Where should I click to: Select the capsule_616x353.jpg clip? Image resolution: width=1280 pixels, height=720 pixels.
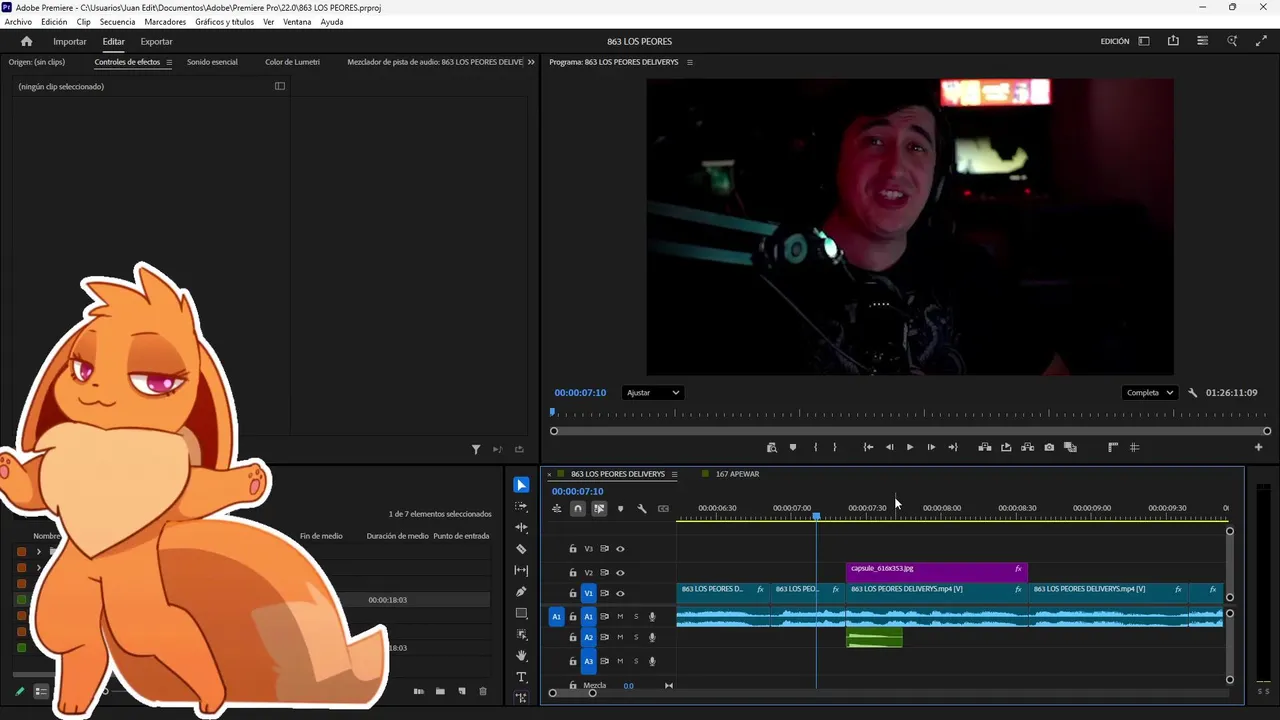937,572
